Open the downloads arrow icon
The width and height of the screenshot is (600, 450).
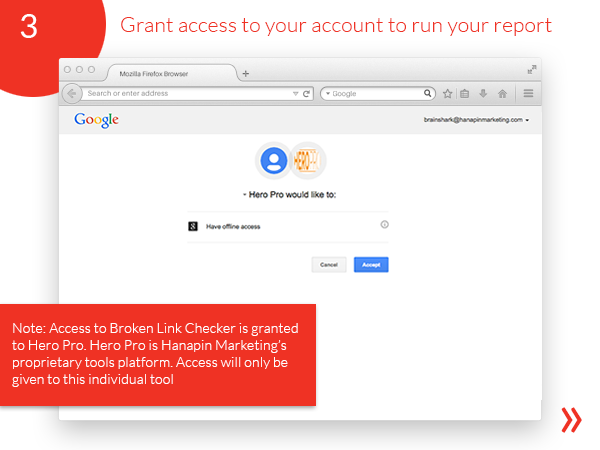point(483,93)
